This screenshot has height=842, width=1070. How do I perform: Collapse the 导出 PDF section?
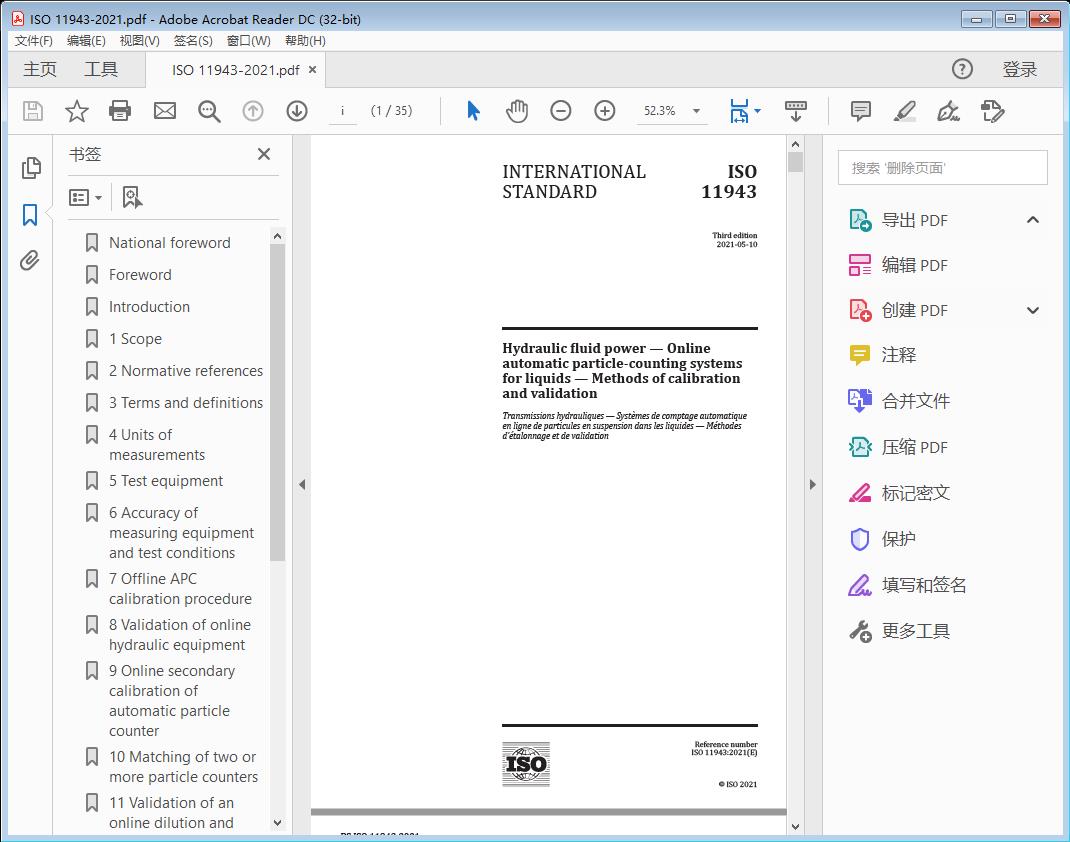1032,219
